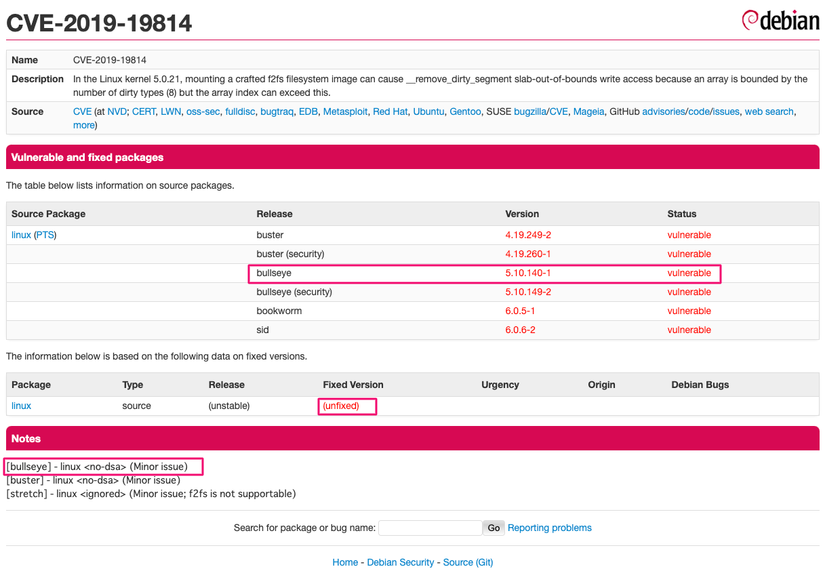This screenshot has height=574, width=825.
Task: Click the Debian logo
Action: coord(779,20)
